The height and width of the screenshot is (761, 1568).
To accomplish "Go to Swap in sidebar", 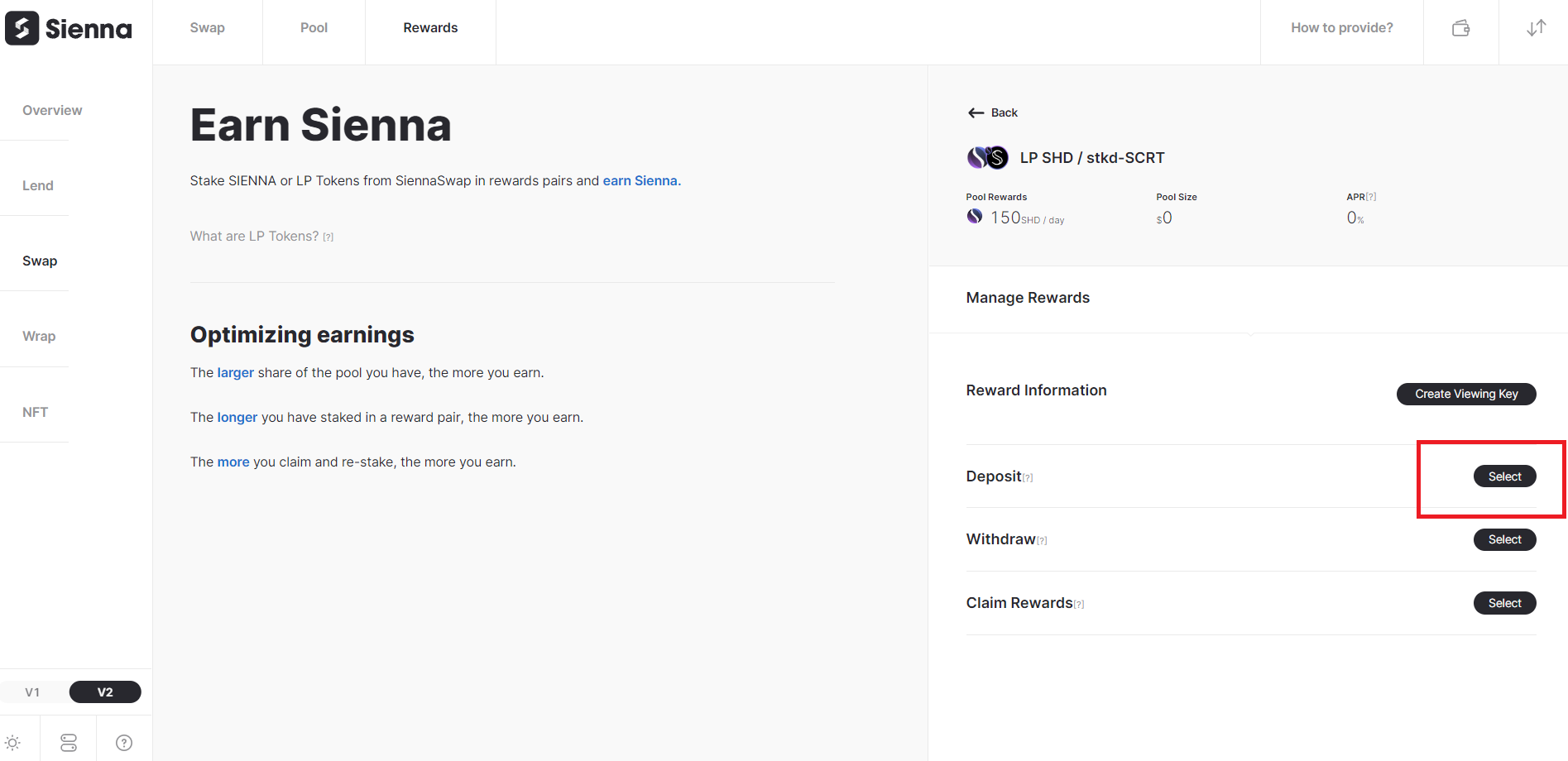I will click(40, 261).
